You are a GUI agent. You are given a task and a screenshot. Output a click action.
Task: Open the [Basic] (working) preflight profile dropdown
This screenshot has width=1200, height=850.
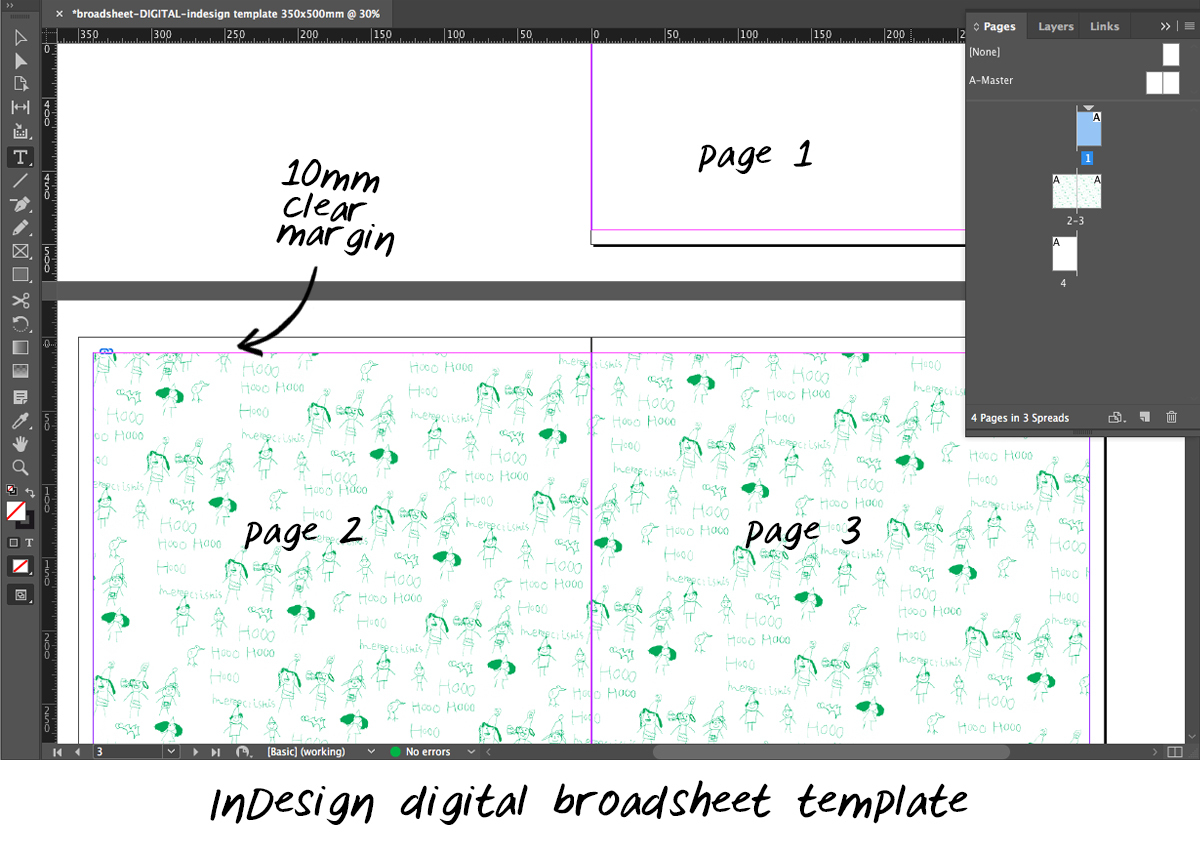pyautogui.click(x=371, y=751)
